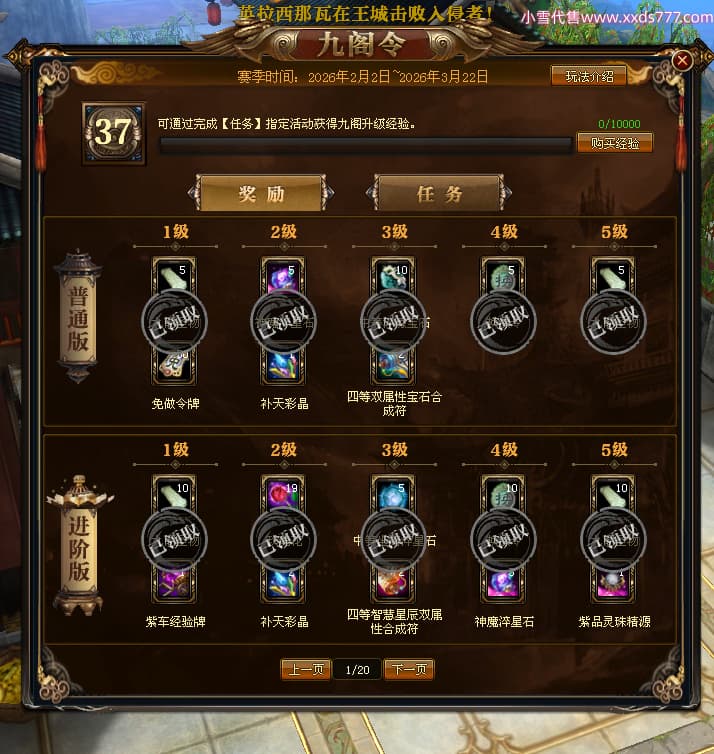Click 神魔淬星石 icon in 进阶版 level 4
Viewport: 714px width, 754px height.
click(x=503, y=584)
